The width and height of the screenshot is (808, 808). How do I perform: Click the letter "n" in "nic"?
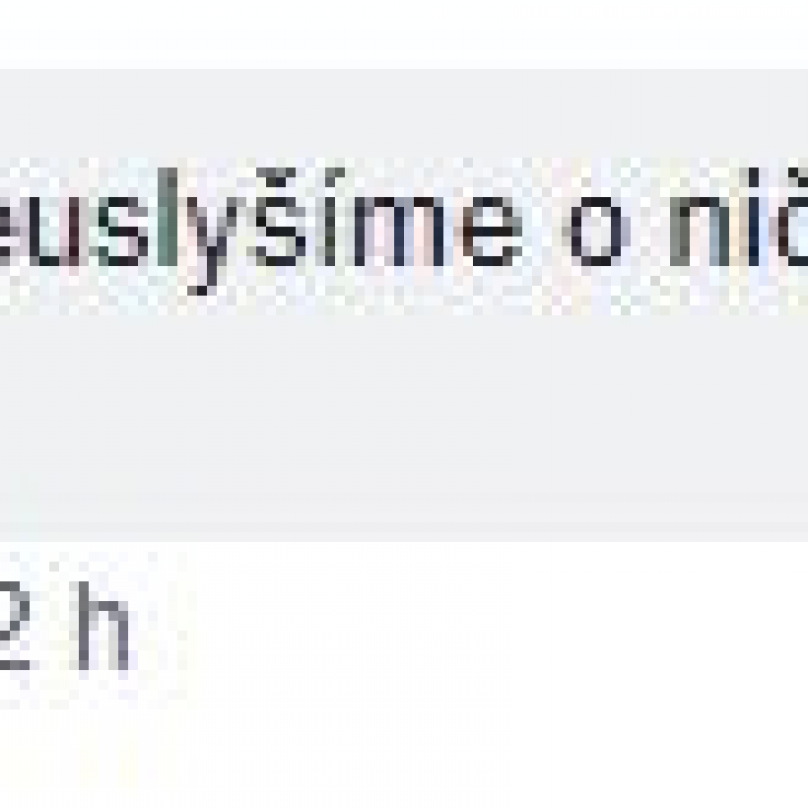[701, 231]
